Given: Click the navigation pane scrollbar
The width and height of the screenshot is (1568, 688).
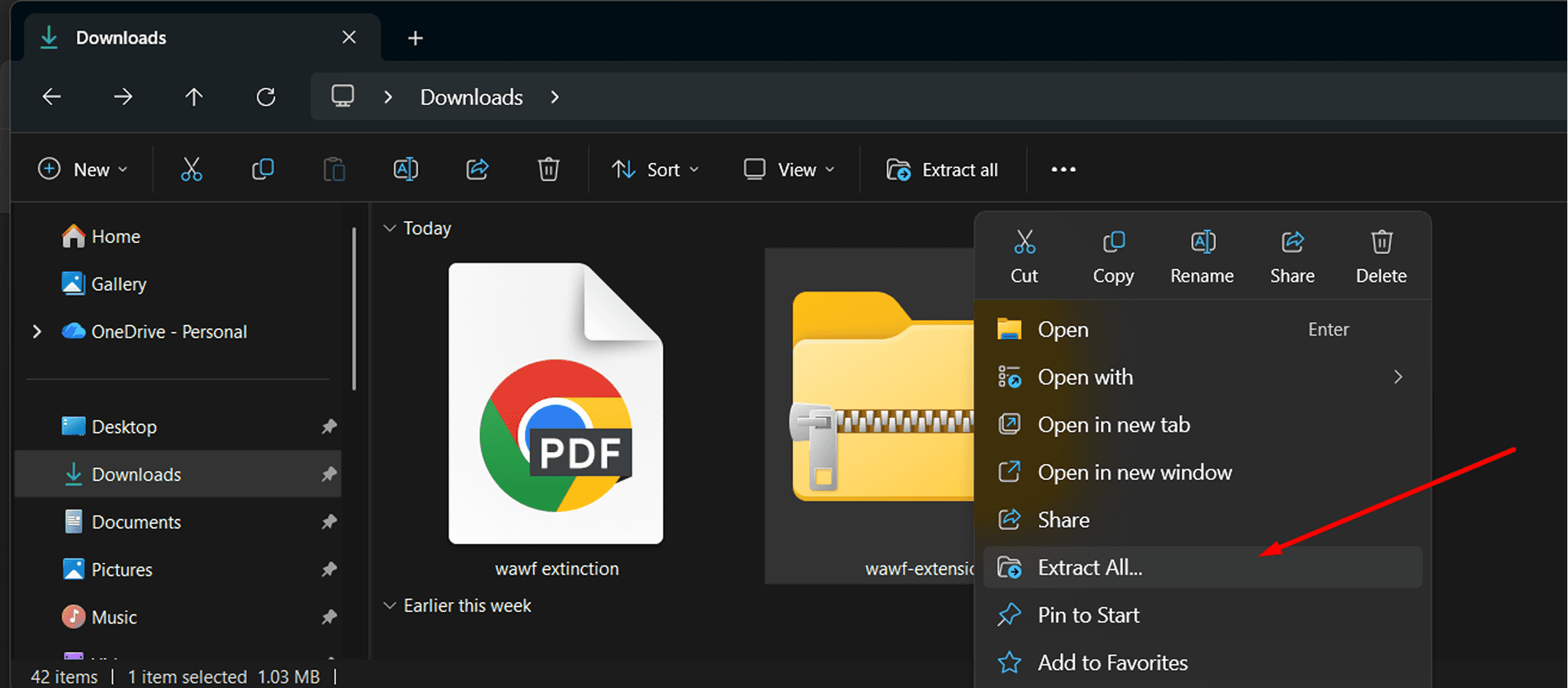Looking at the screenshot, I should click(354, 309).
